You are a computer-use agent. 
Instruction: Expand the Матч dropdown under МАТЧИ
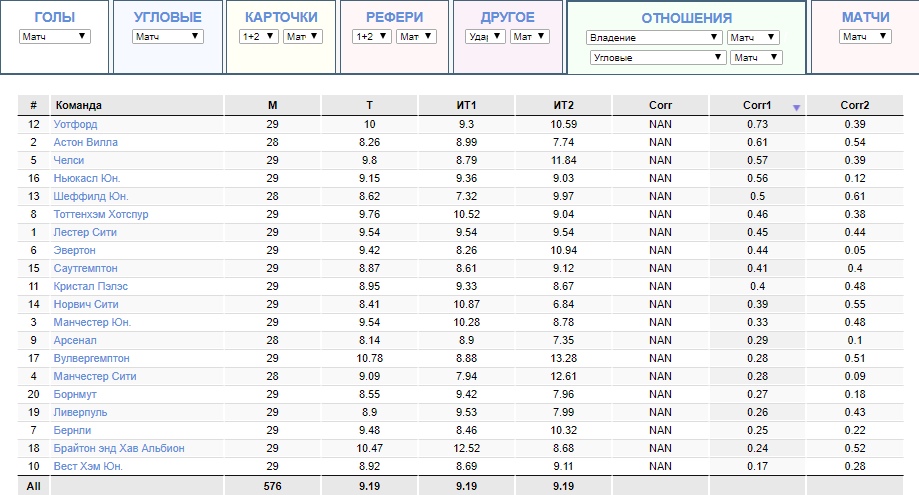[866, 37]
